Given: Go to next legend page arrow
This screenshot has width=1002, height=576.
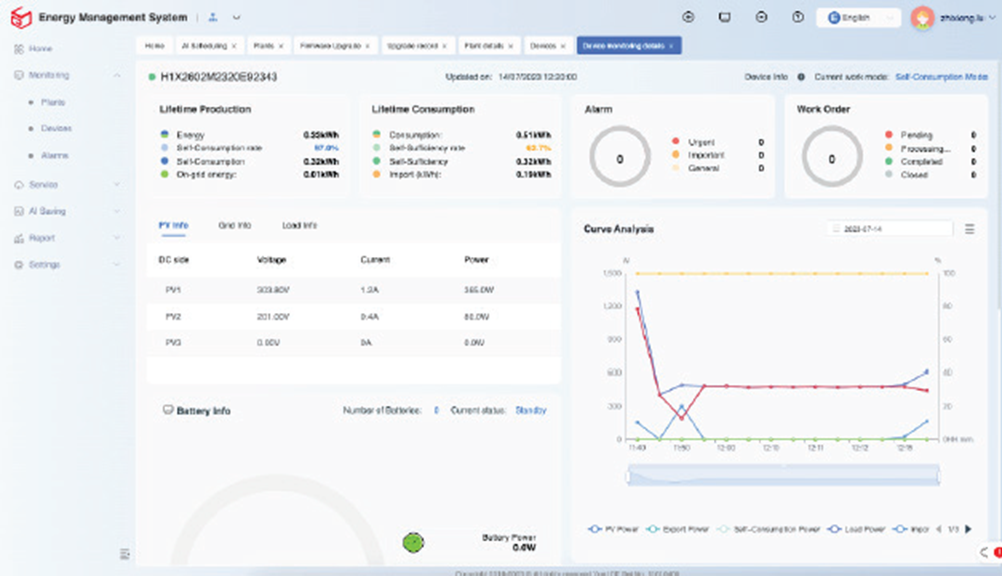Looking at the screenshot, I should [968, 529].
